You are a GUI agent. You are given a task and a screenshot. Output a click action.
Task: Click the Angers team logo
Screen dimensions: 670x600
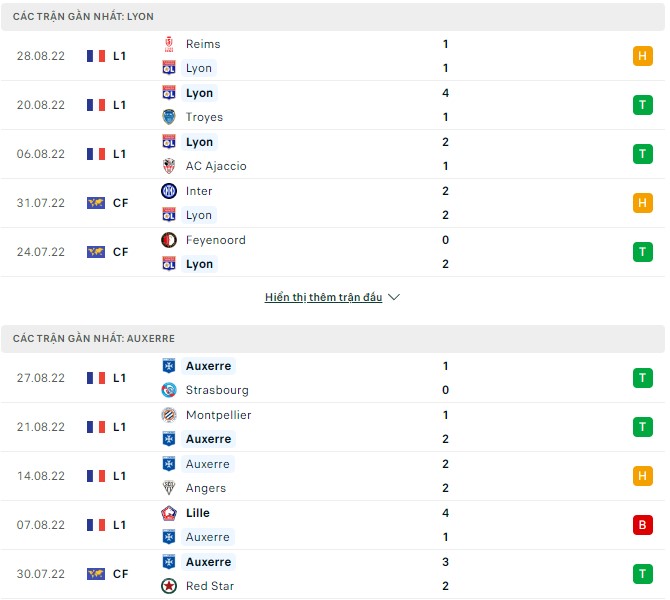168,488
